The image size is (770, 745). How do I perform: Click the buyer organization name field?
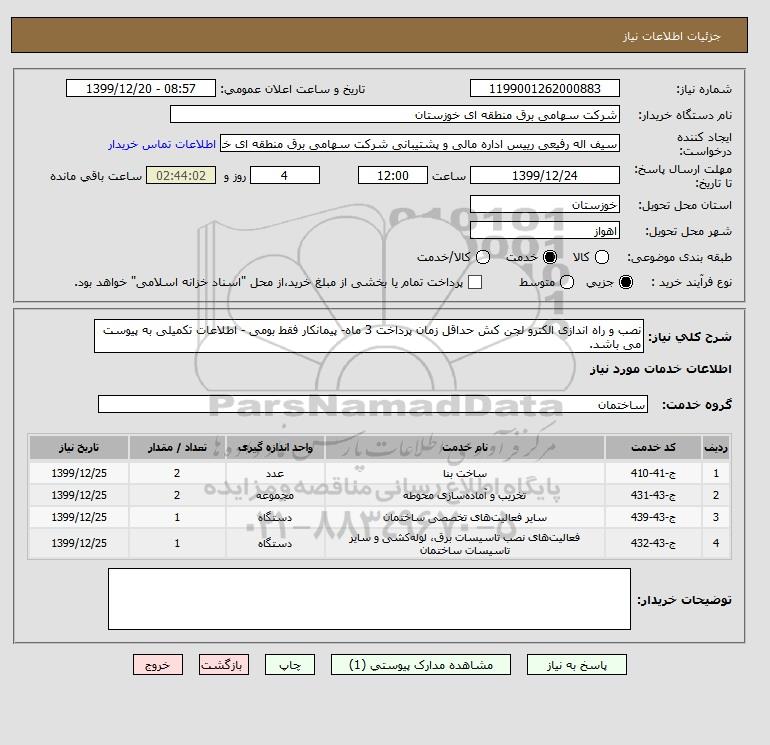point(395,114)
